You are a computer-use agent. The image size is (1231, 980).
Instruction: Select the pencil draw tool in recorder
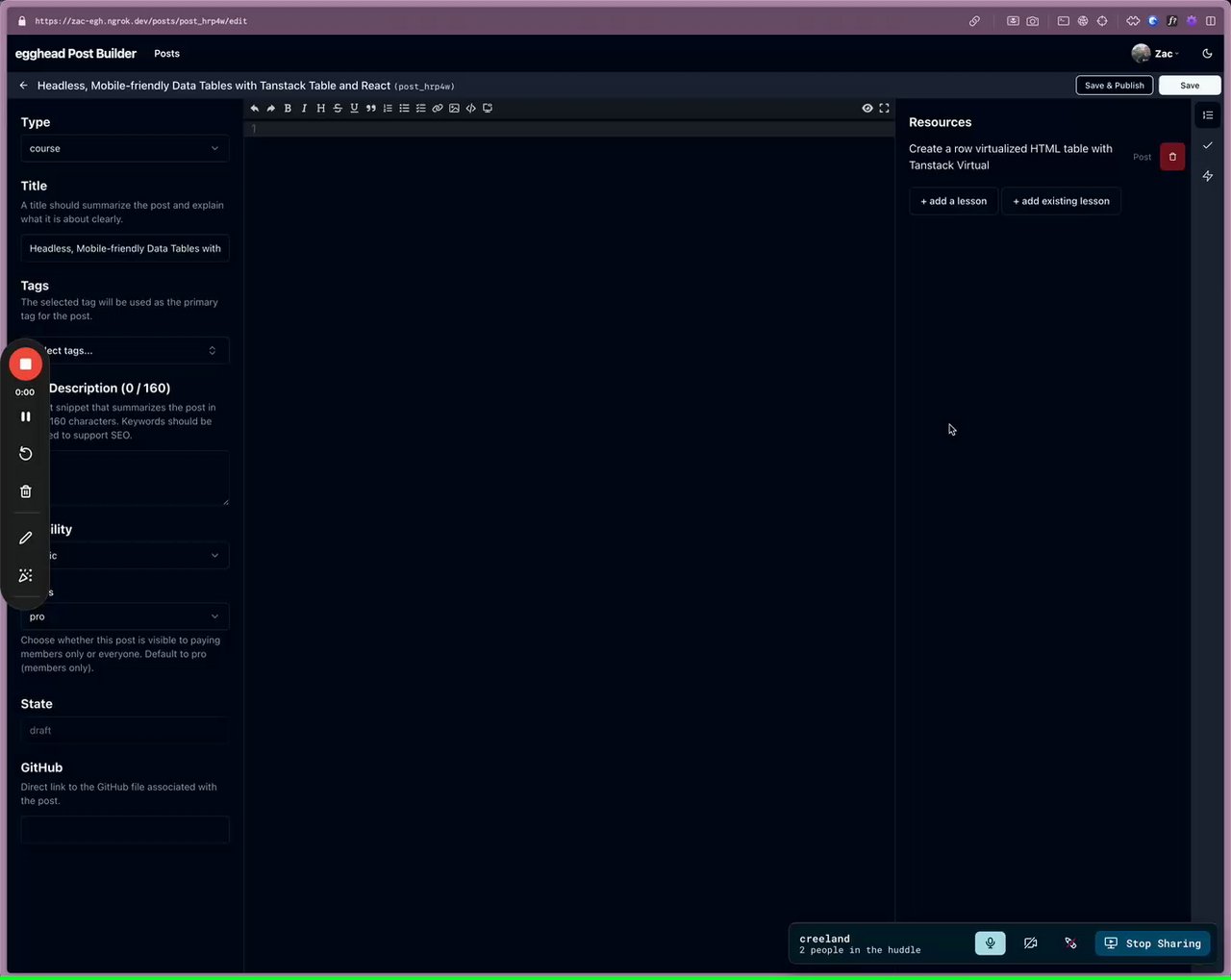pos(26,538)
